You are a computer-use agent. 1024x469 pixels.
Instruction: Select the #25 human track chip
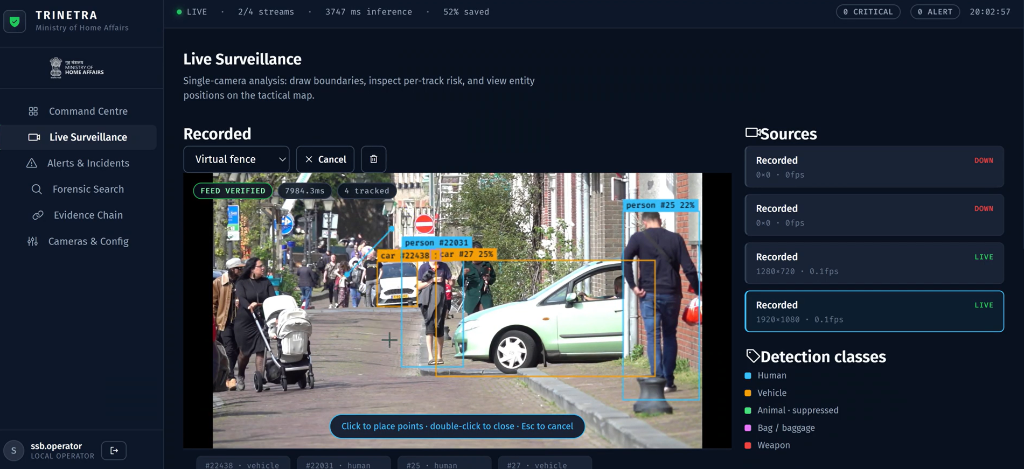(444, 464)
